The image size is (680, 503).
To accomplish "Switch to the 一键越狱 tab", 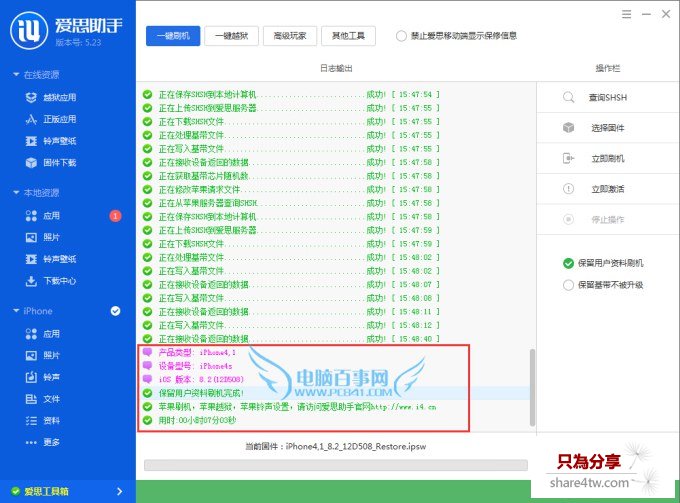I will tap(232, 36).
